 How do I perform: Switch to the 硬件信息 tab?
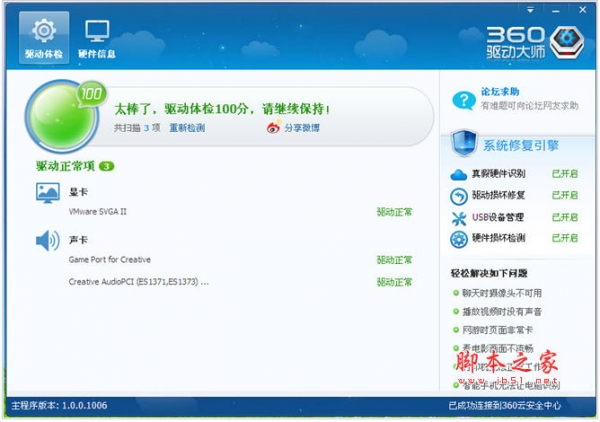(x=97, y=37)
